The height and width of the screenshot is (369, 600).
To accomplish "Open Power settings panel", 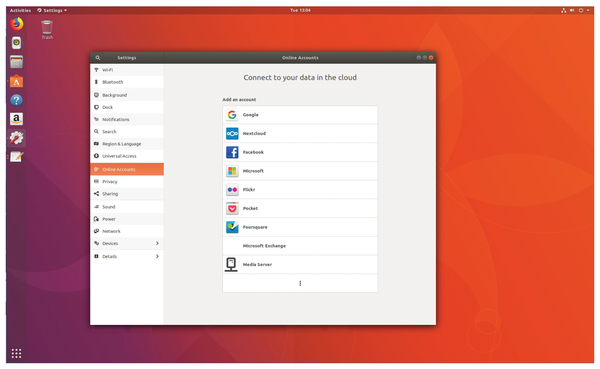I will coord(127,219).
